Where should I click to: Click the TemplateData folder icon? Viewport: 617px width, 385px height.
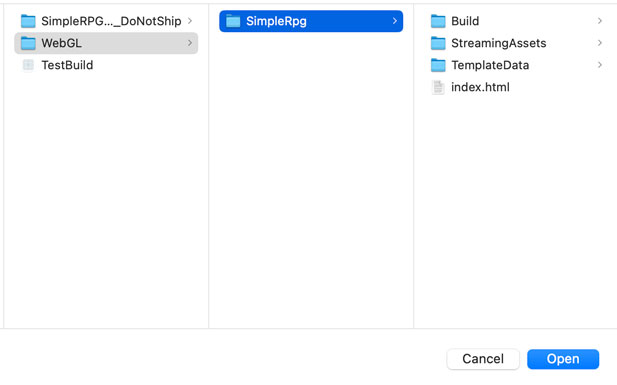[x=438, y=65]
